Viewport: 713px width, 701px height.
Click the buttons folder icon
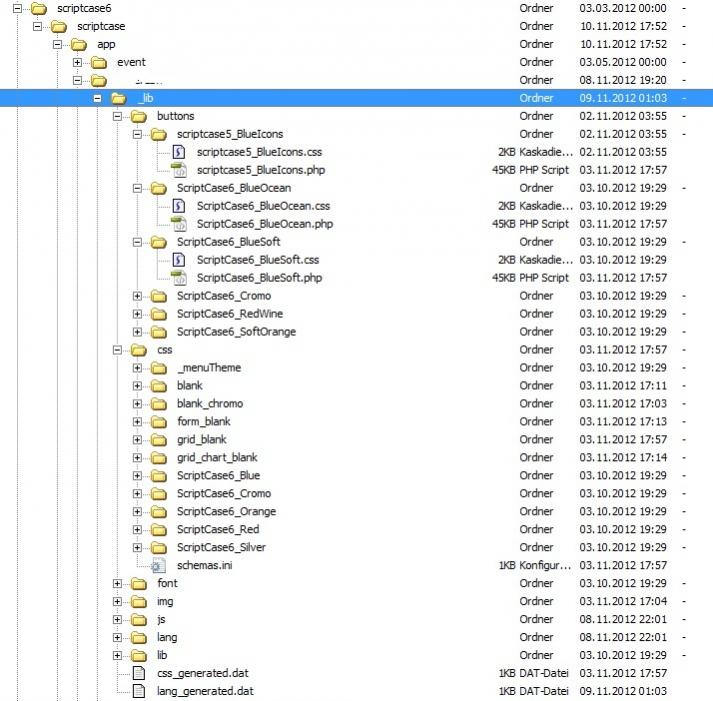[x=139, y=116]
